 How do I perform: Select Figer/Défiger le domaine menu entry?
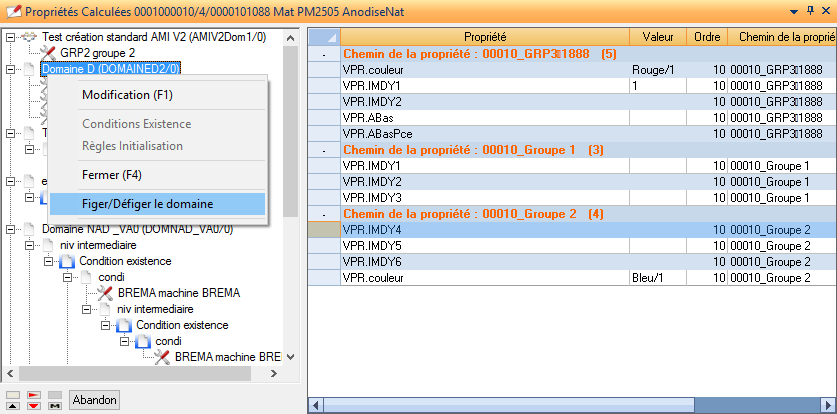pos(146,204)
